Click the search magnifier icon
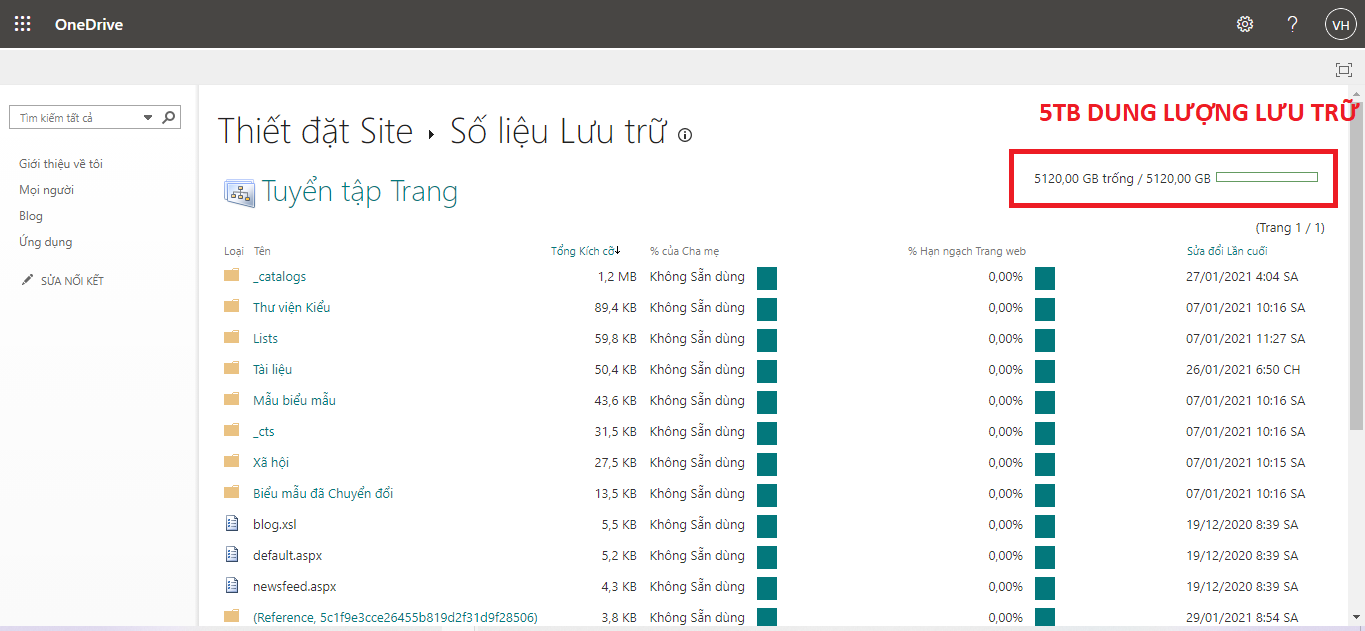 (x=169, y=117)
